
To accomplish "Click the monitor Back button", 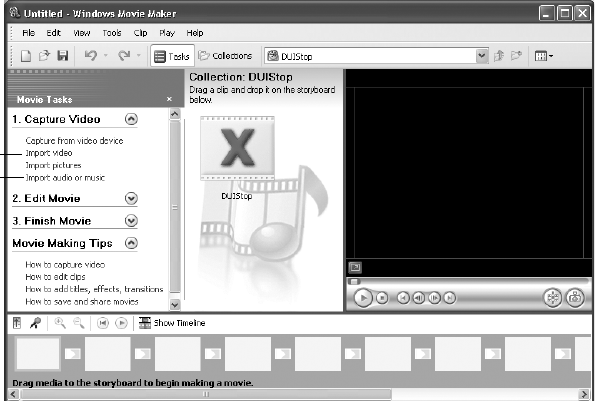I will click(x=403, y=298).
